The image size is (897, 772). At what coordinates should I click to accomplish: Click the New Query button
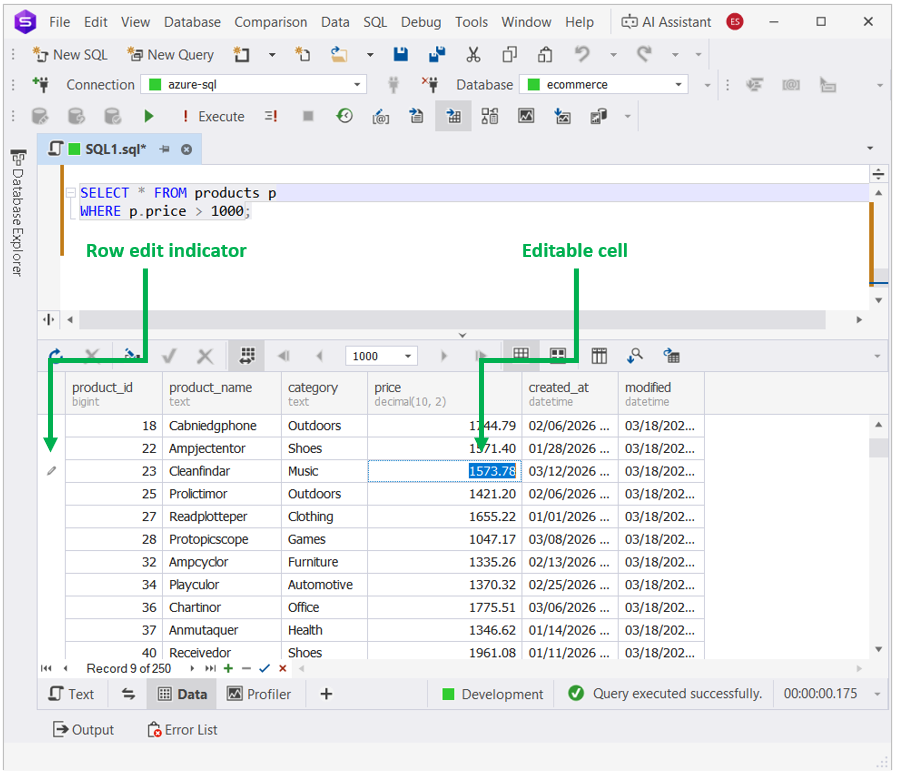tap(170, 55)
